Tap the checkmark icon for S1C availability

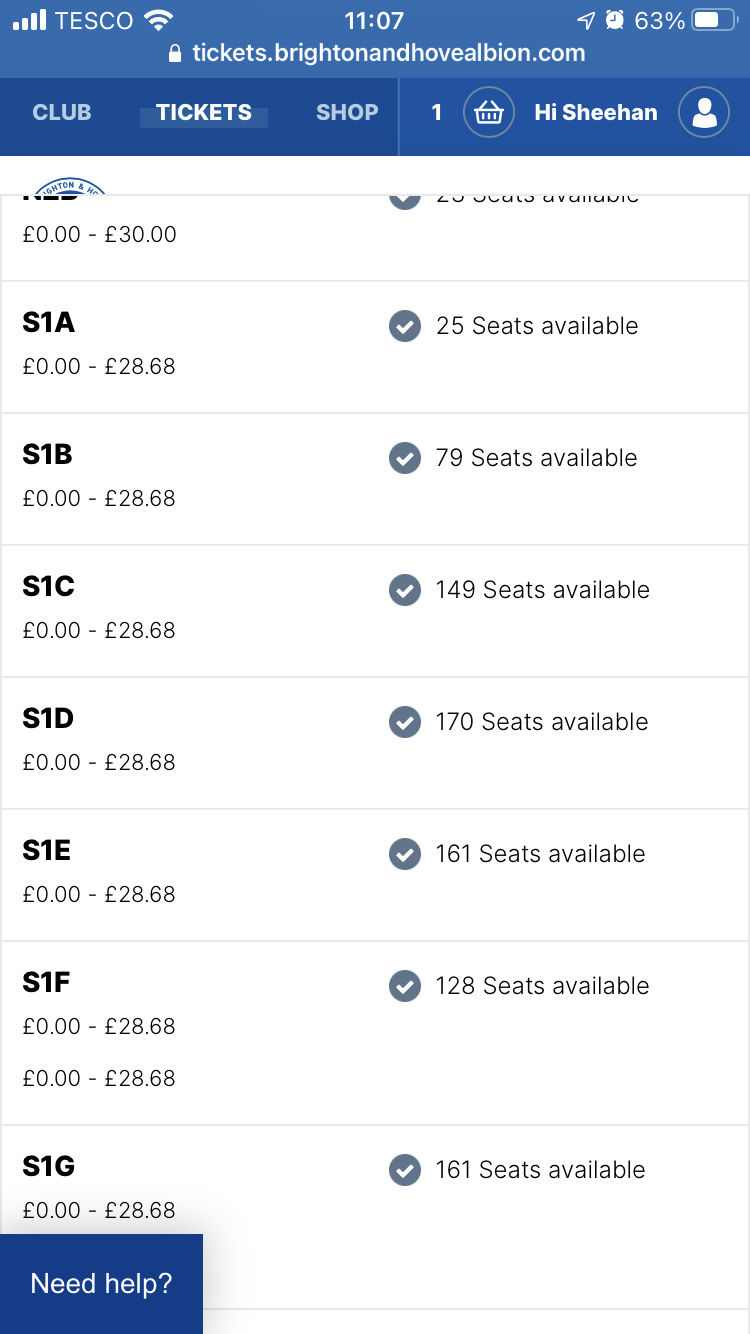404,590
